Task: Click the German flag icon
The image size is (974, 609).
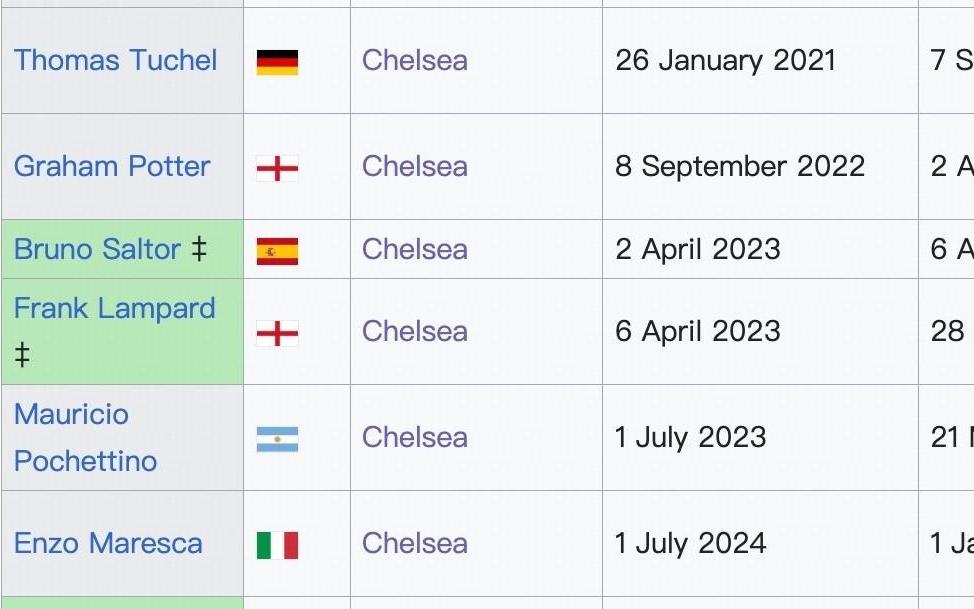Action: [277, 62]
